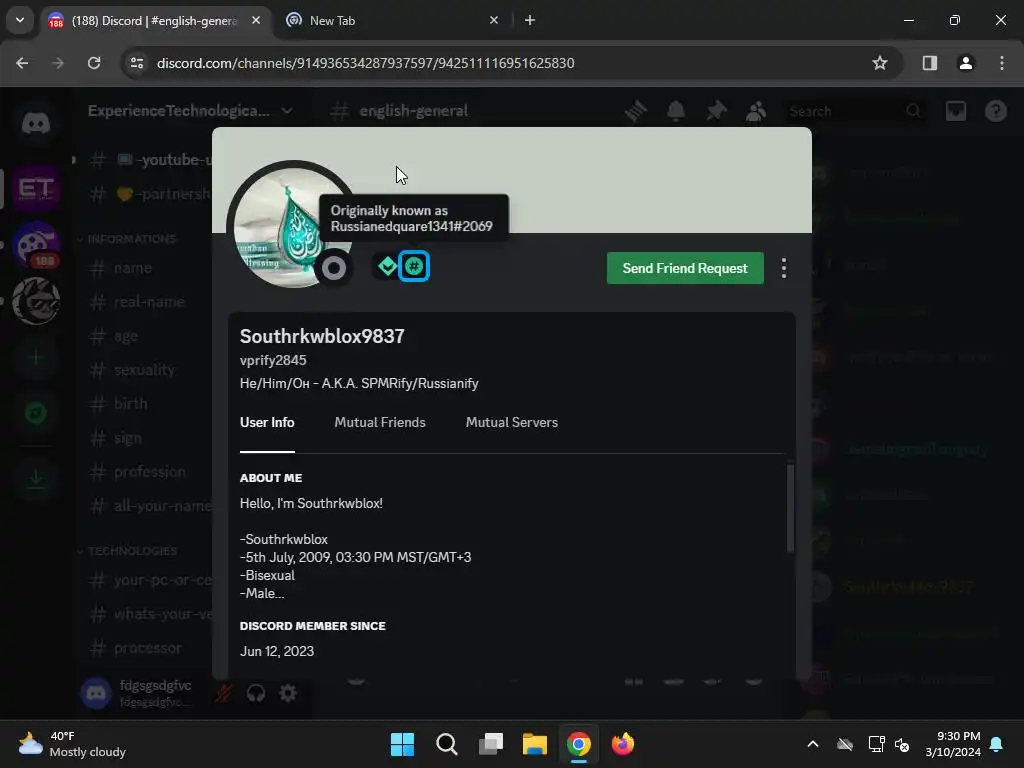This screenshot has width=1024, height=768.
Task: Open weather widget Mostly cloudy
Action: pos(72,744)
